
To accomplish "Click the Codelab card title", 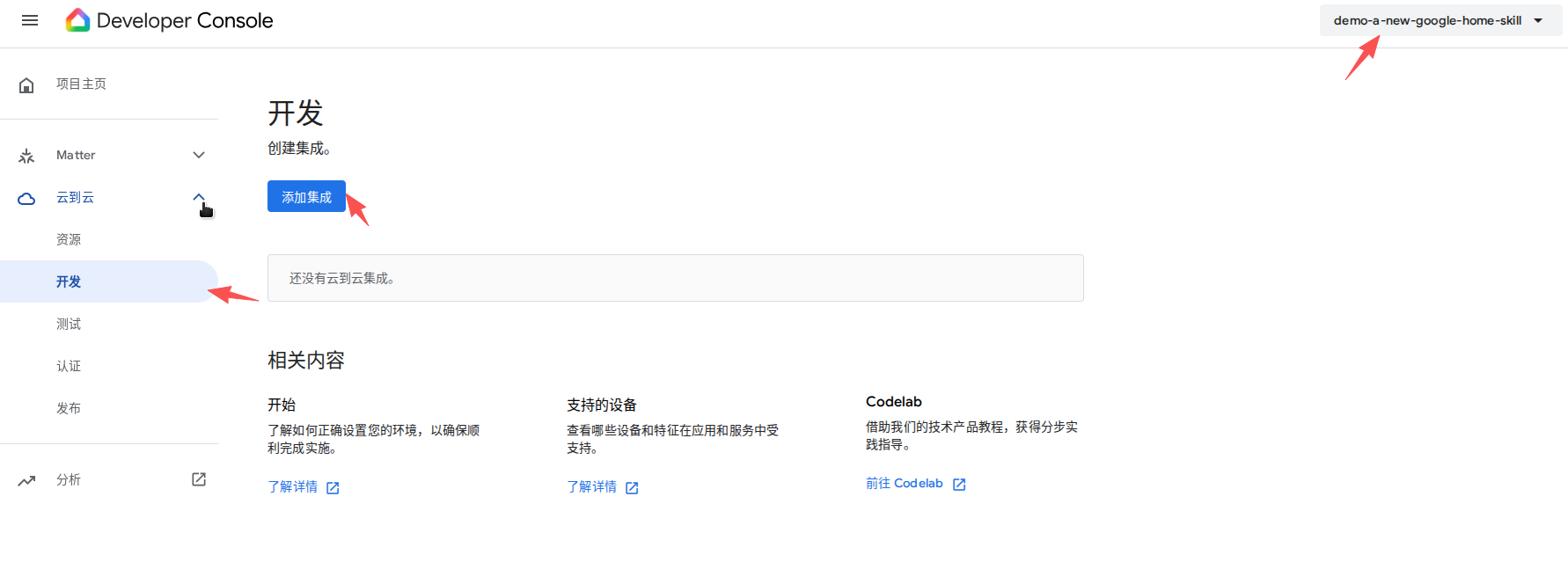I will tap(894, 401).
